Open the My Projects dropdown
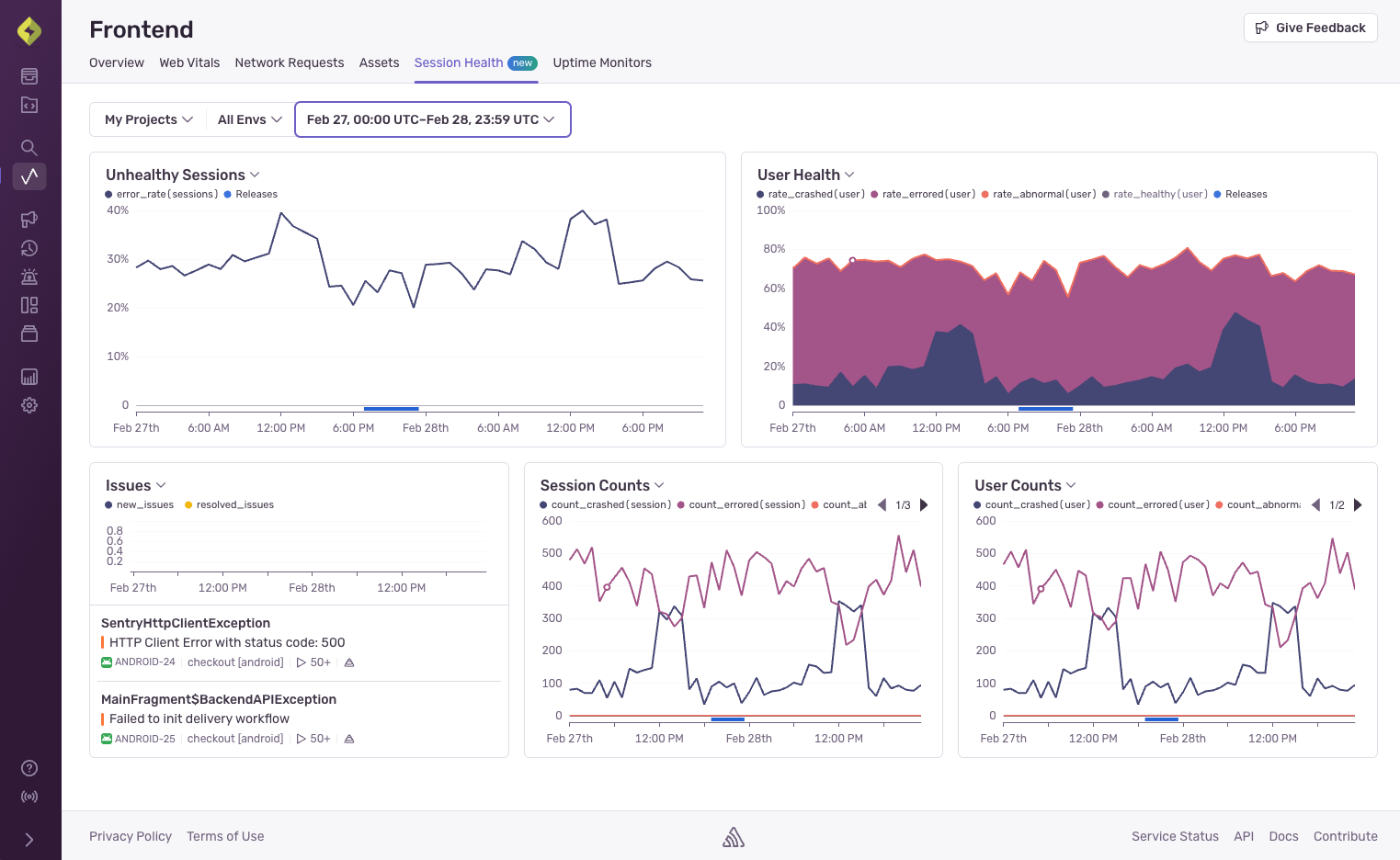 (x=148, y=119)
